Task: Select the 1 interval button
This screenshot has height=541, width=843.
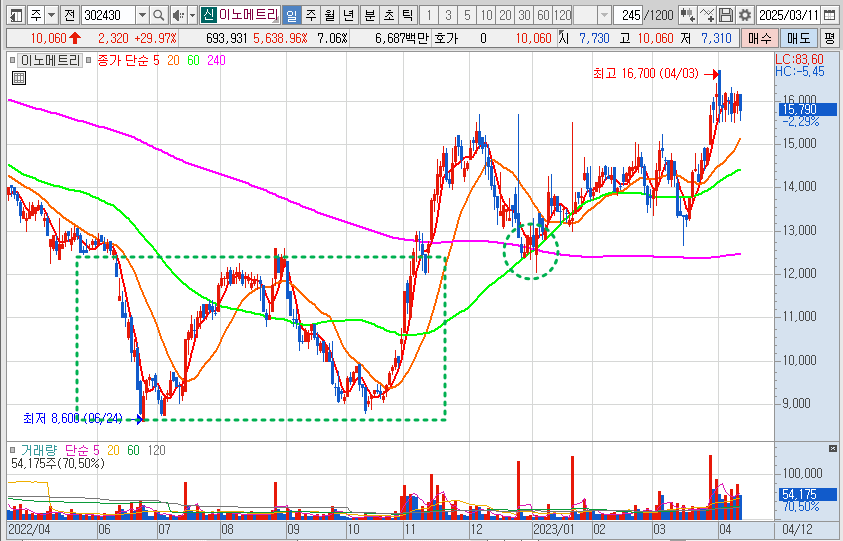Action: pyautogui.click(x=429, y=15)
